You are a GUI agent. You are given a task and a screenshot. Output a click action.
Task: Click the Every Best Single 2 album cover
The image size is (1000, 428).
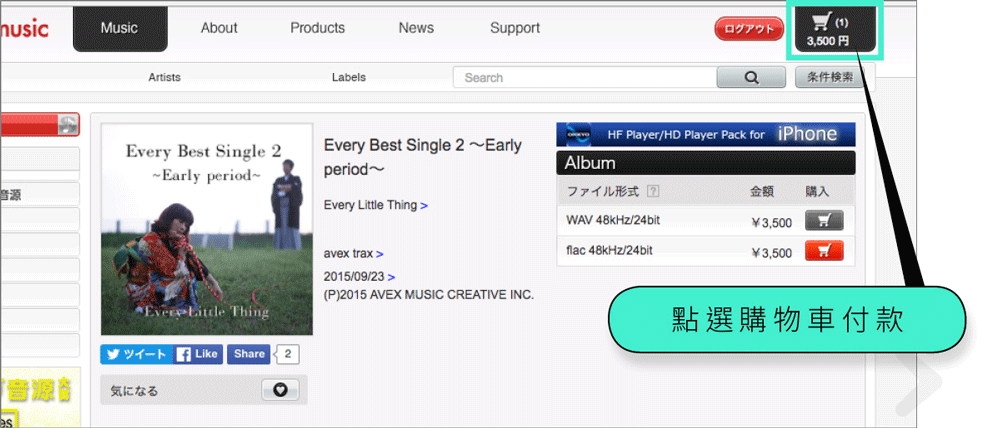click(x=207, y=230)
